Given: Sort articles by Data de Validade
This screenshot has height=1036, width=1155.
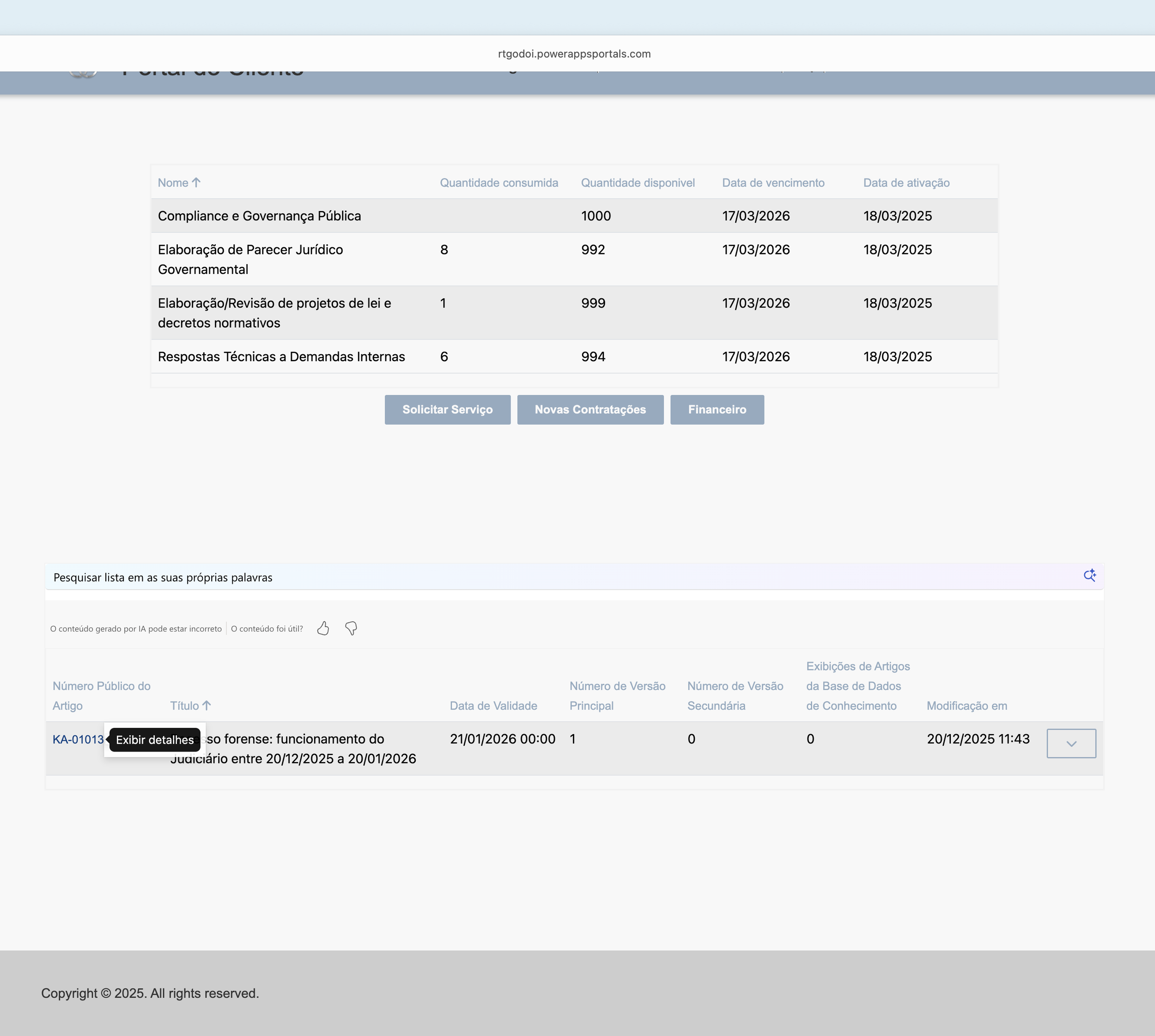Looking at the screenshot, I should [493, 706].
